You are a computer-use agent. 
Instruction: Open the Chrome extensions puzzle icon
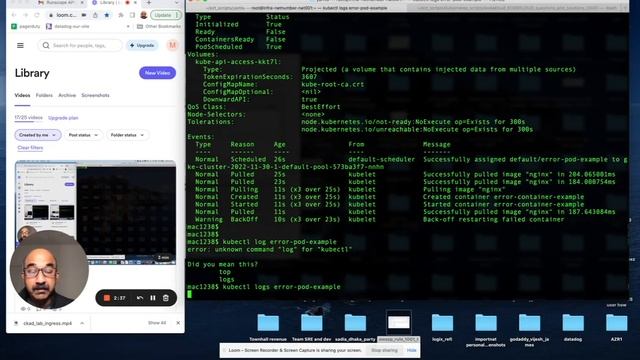[121, 15]
